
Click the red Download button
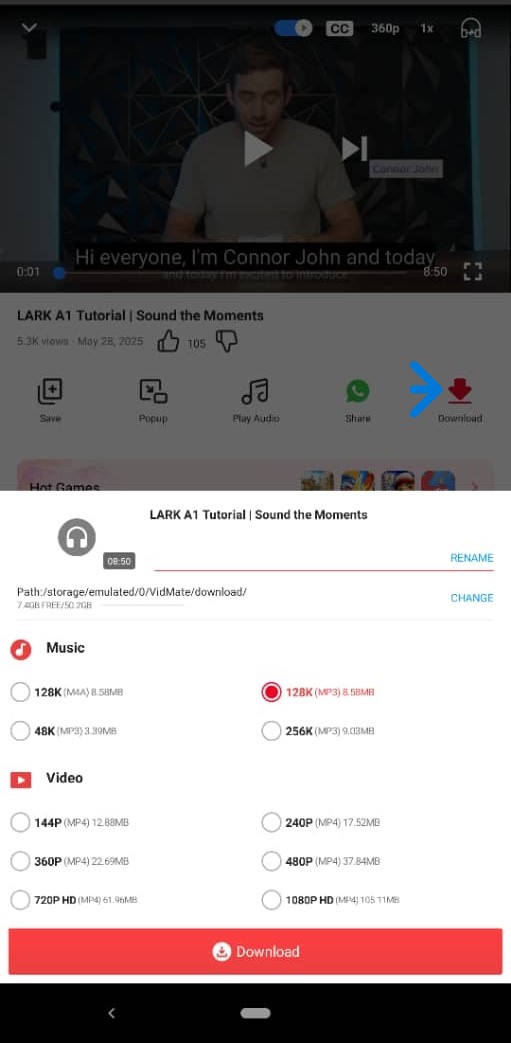[256, 951]
